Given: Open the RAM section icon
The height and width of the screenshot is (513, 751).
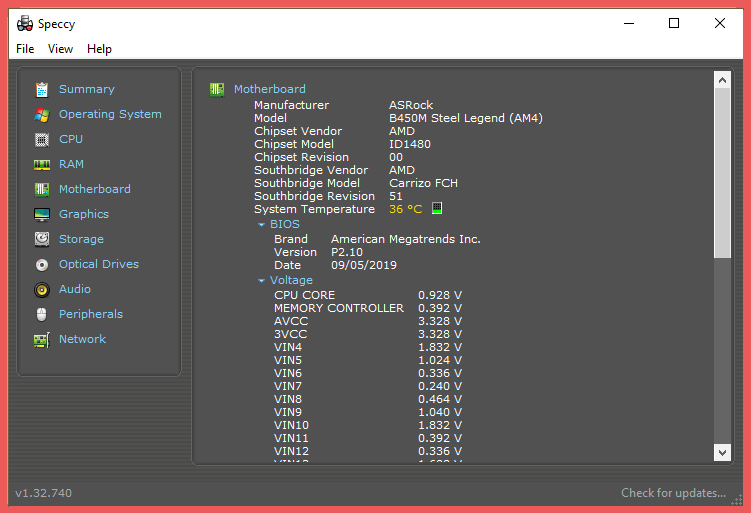Looking at the screenshot, I should [x=42, y=164].
